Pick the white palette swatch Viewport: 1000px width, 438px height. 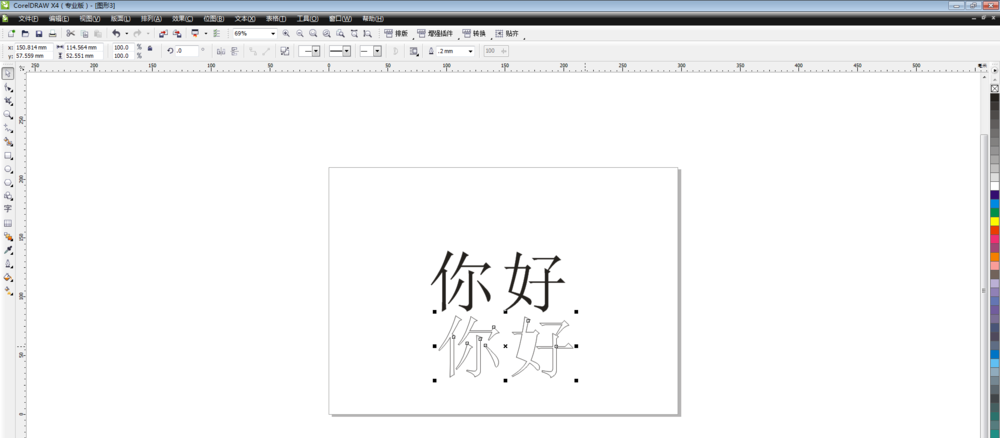[x=994, y=186]
